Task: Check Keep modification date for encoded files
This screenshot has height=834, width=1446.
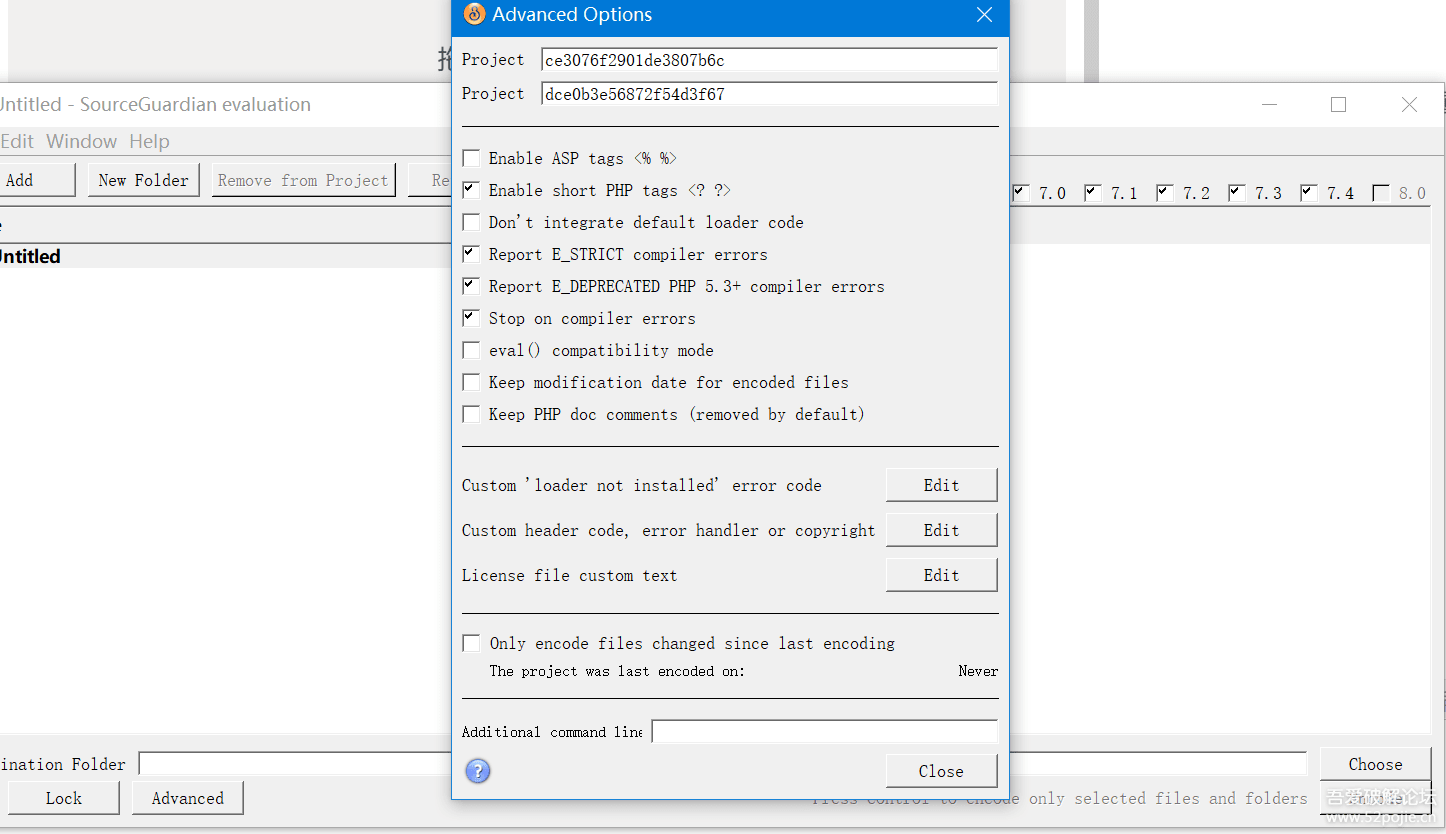Action: point(471,382)
